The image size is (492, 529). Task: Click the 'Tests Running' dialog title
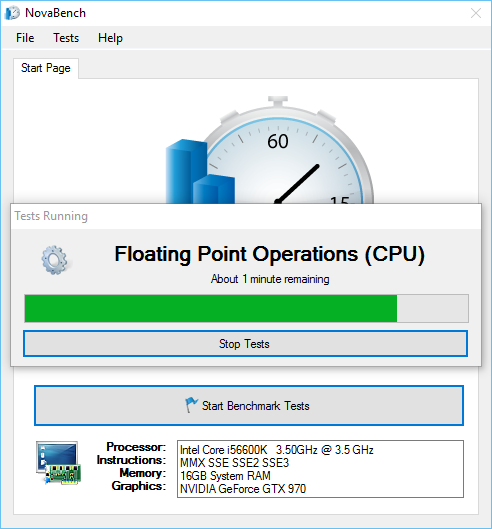51,216
